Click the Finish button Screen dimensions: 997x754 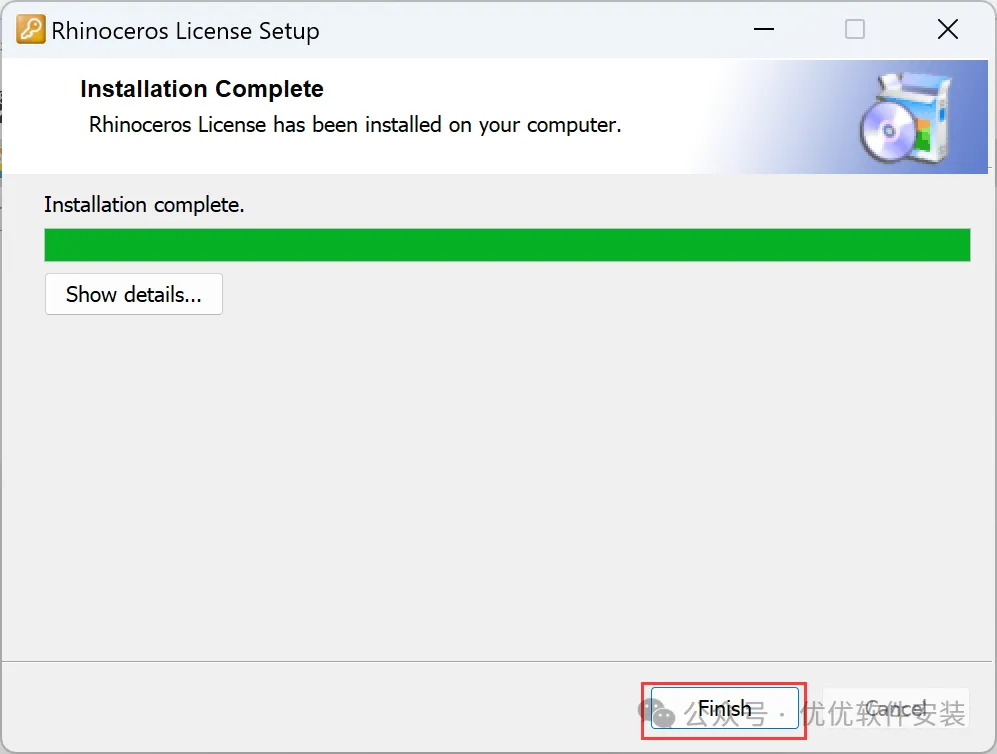[x=724, y=708]
